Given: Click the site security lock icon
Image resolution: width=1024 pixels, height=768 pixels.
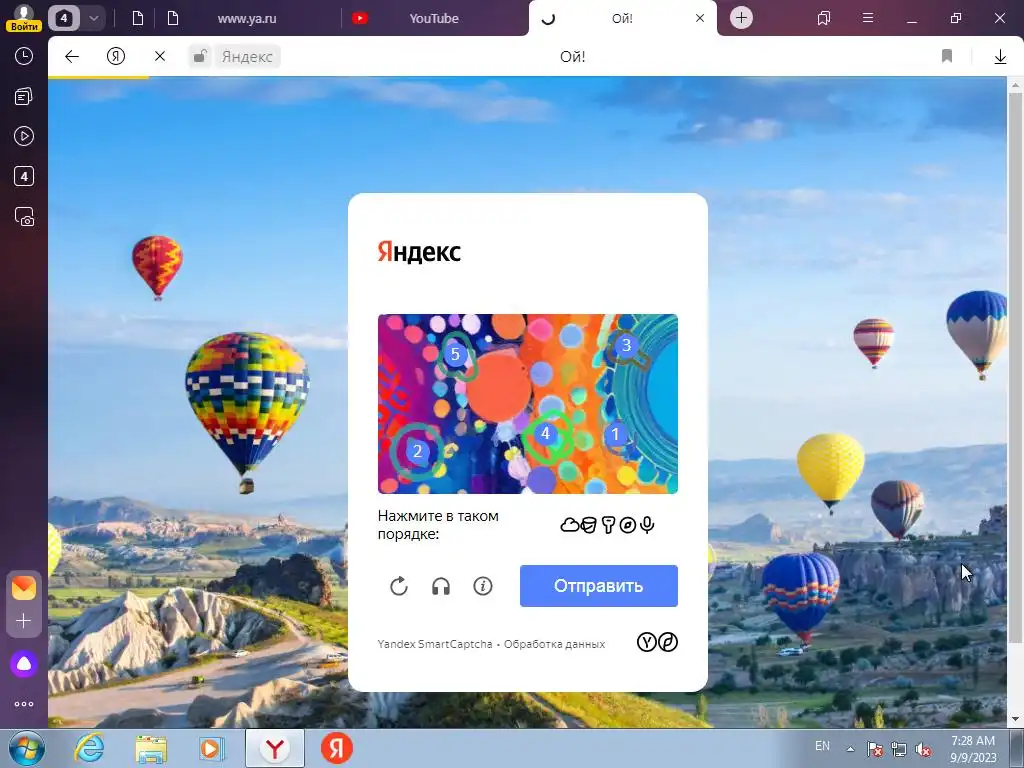Looking at the screenshot, I should click(x=200, y=57).
